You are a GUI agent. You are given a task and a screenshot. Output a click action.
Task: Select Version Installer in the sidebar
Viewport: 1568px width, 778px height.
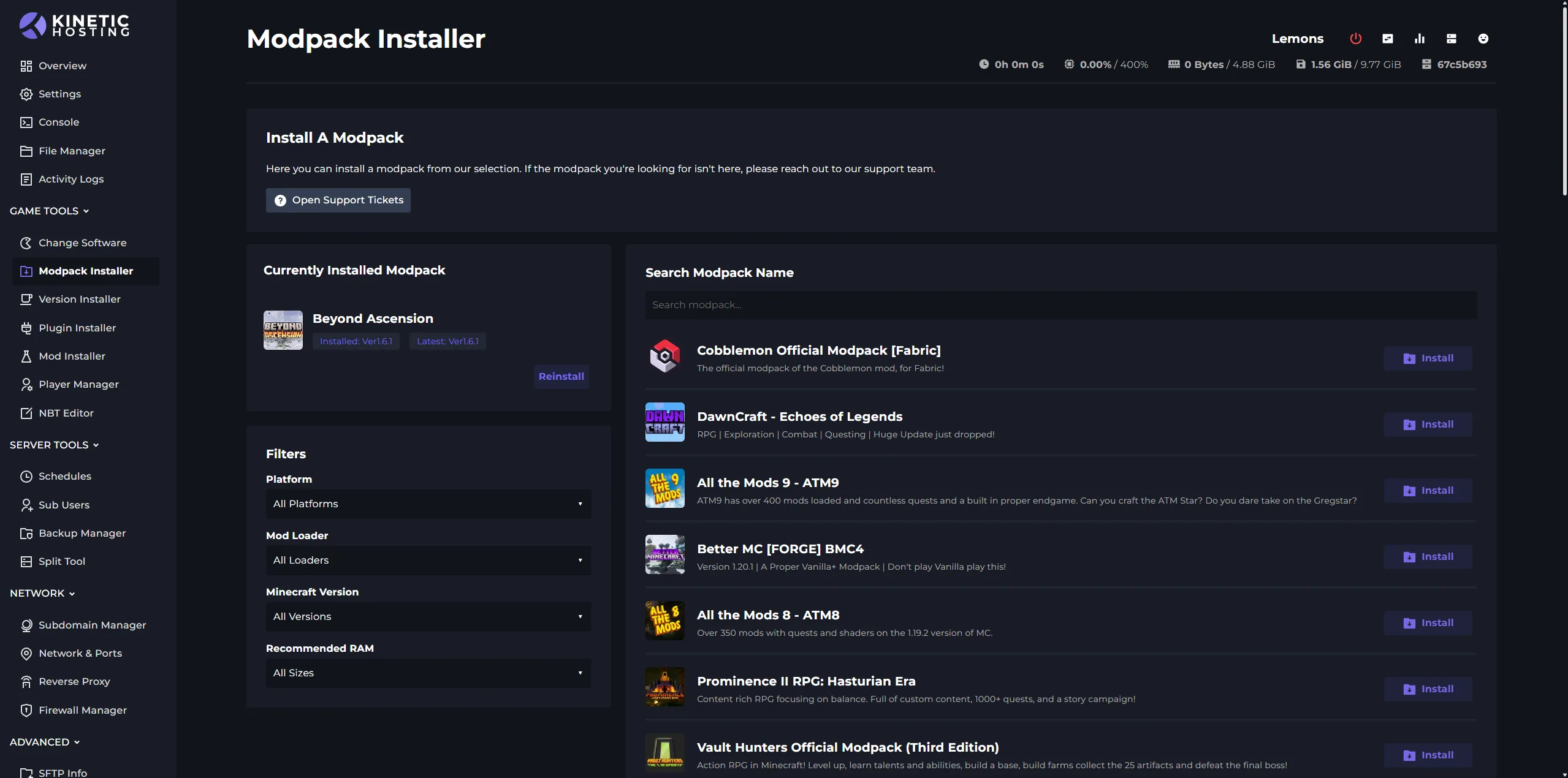point(80,299)
